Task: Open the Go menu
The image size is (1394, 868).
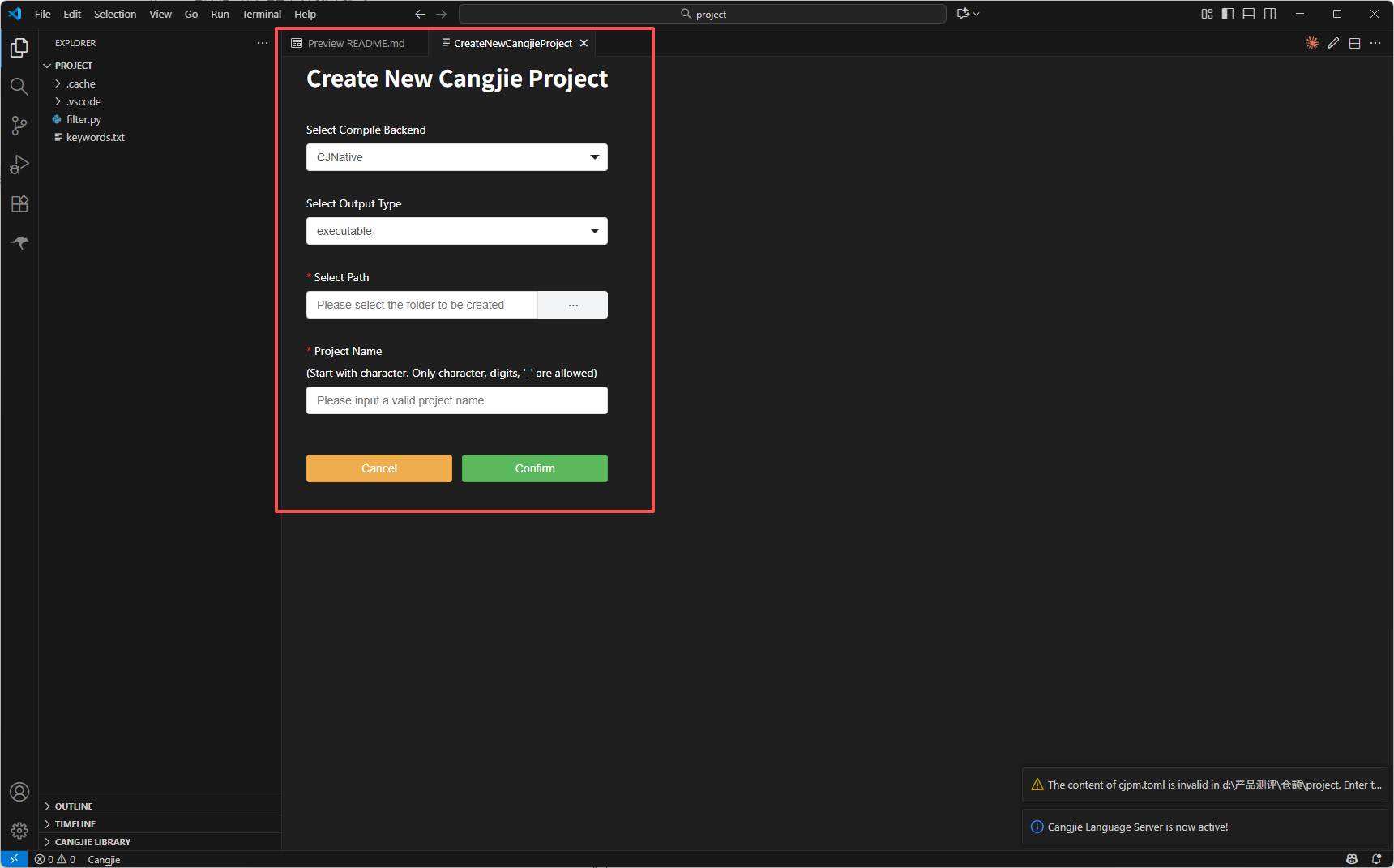Action: [x=191, y=14]
